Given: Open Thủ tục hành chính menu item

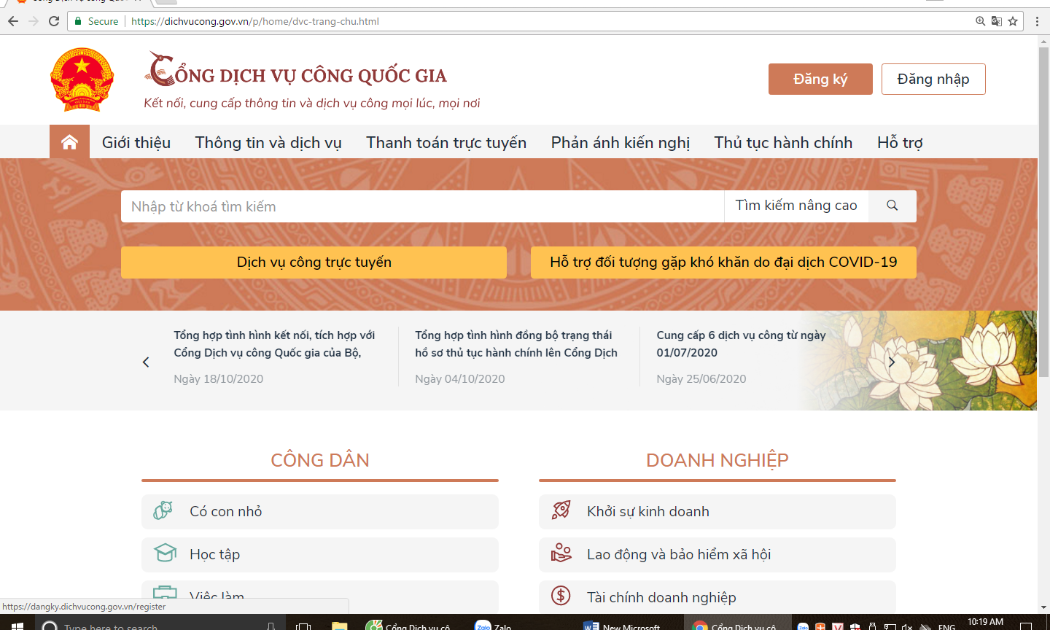Looking at the screenshot, I should (x=783, y=143).
